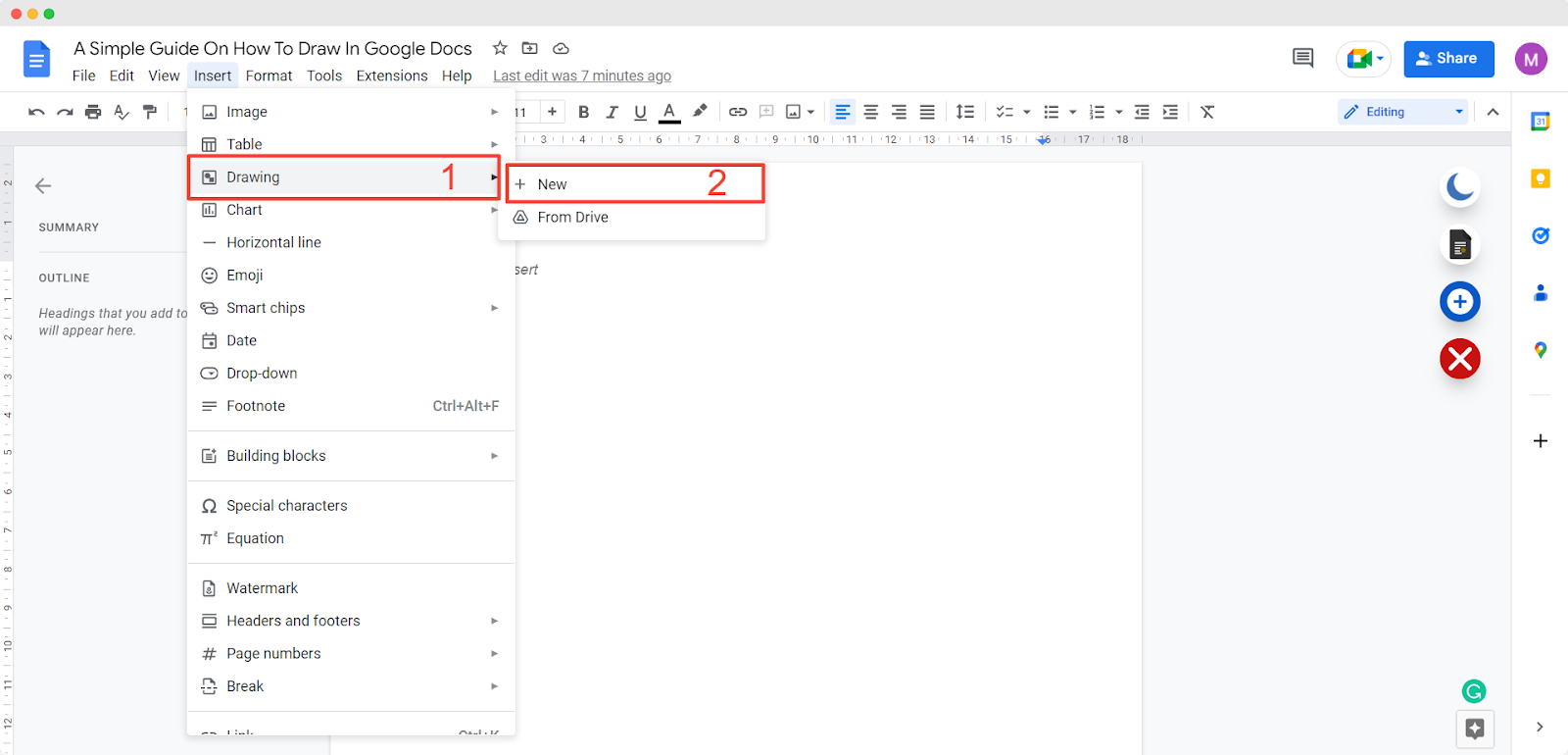Decrease indent of the paragraph

(x=1142, y=112)
